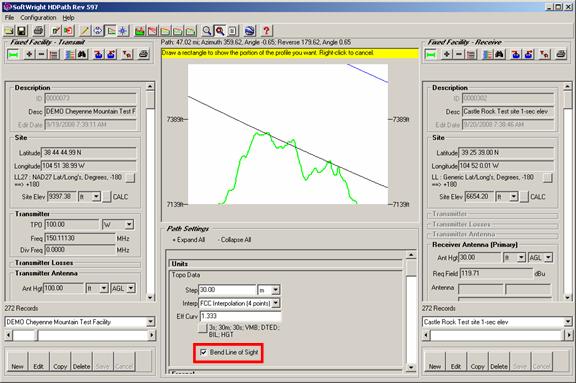The height and width of the screenshot is (383, 576).
Task: Click the Generic Lat/Long coordinate toggle button
Action: (547, 178)
